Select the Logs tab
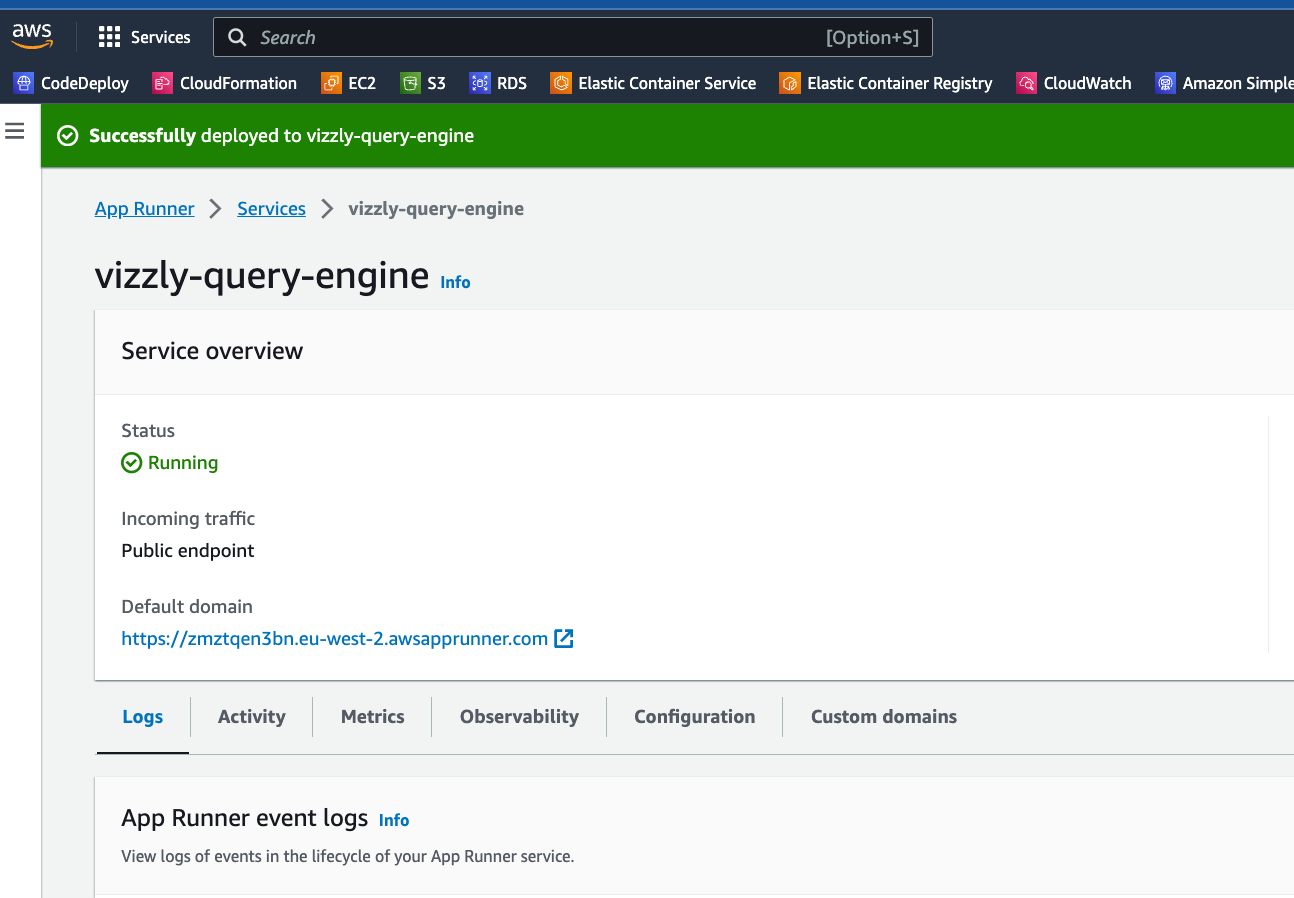1294x898 pixels. 143,717
